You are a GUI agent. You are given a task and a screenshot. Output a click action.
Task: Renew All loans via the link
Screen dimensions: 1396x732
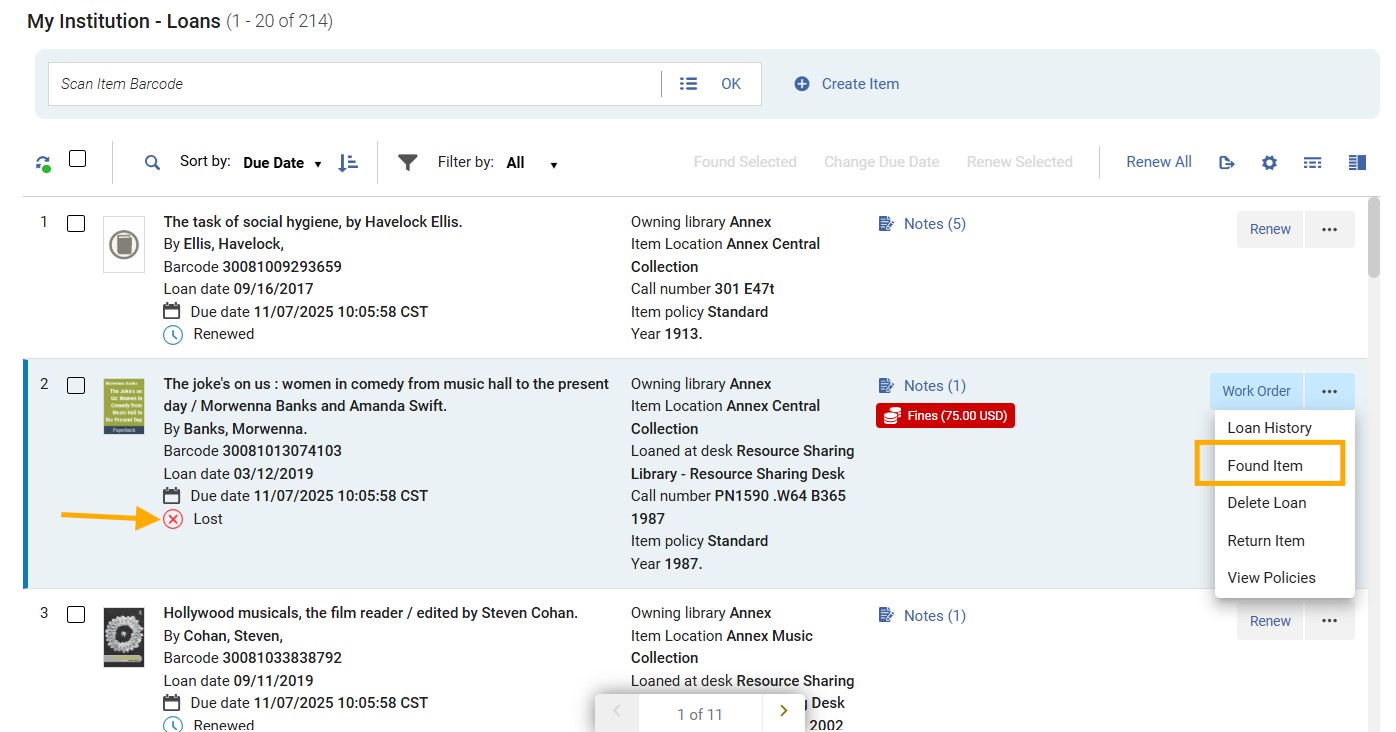(x=1158, y=161)
